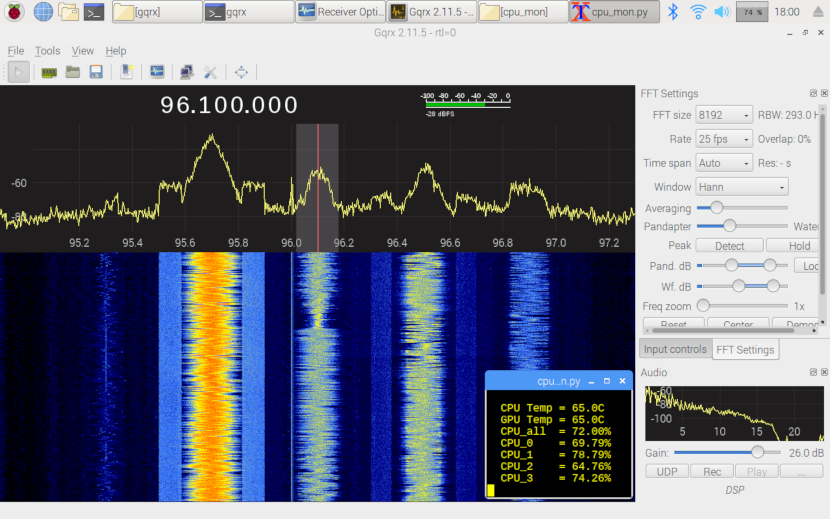Toggle the Peak Detect button
830x519 pixels.
coord(729,246)
